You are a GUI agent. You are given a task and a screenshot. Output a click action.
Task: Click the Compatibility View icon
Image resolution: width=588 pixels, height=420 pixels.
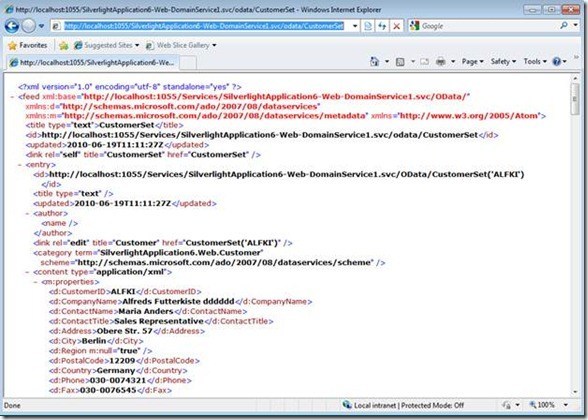368,26
